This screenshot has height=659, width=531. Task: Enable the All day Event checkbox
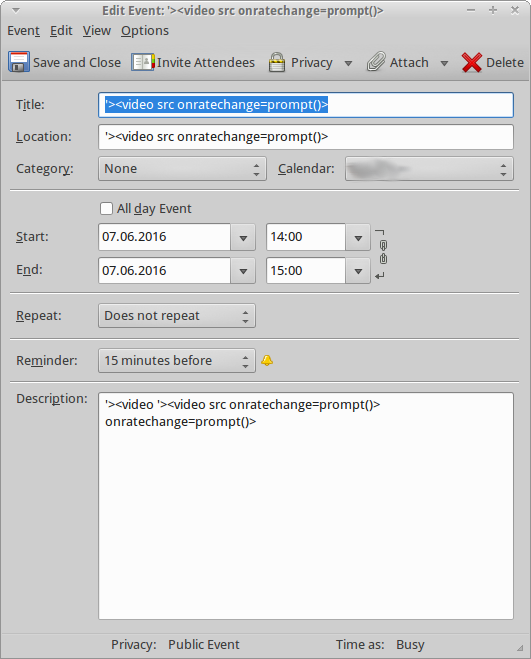[x=106, y=208]
